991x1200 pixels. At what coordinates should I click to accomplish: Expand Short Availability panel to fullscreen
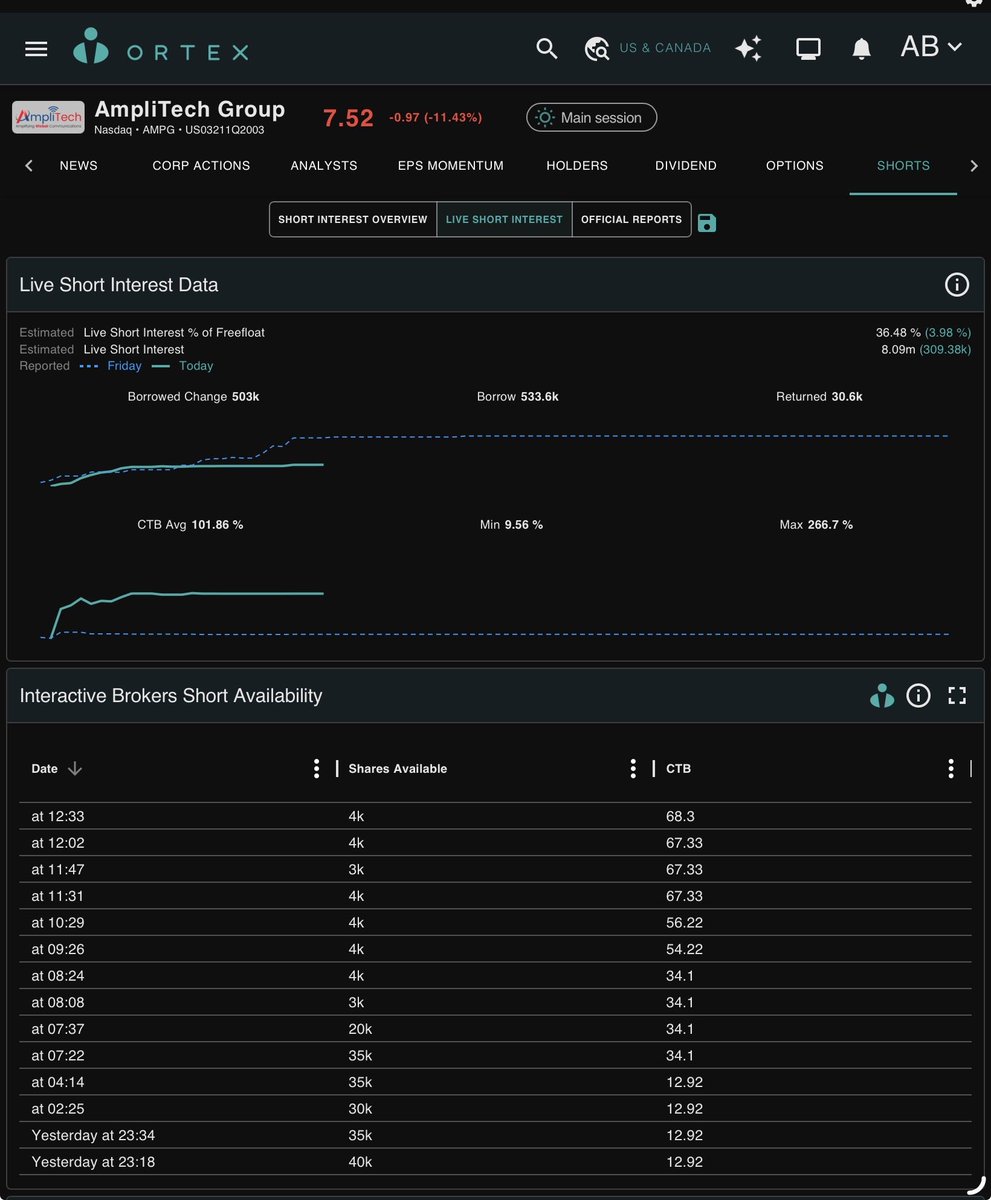(957, 696)
